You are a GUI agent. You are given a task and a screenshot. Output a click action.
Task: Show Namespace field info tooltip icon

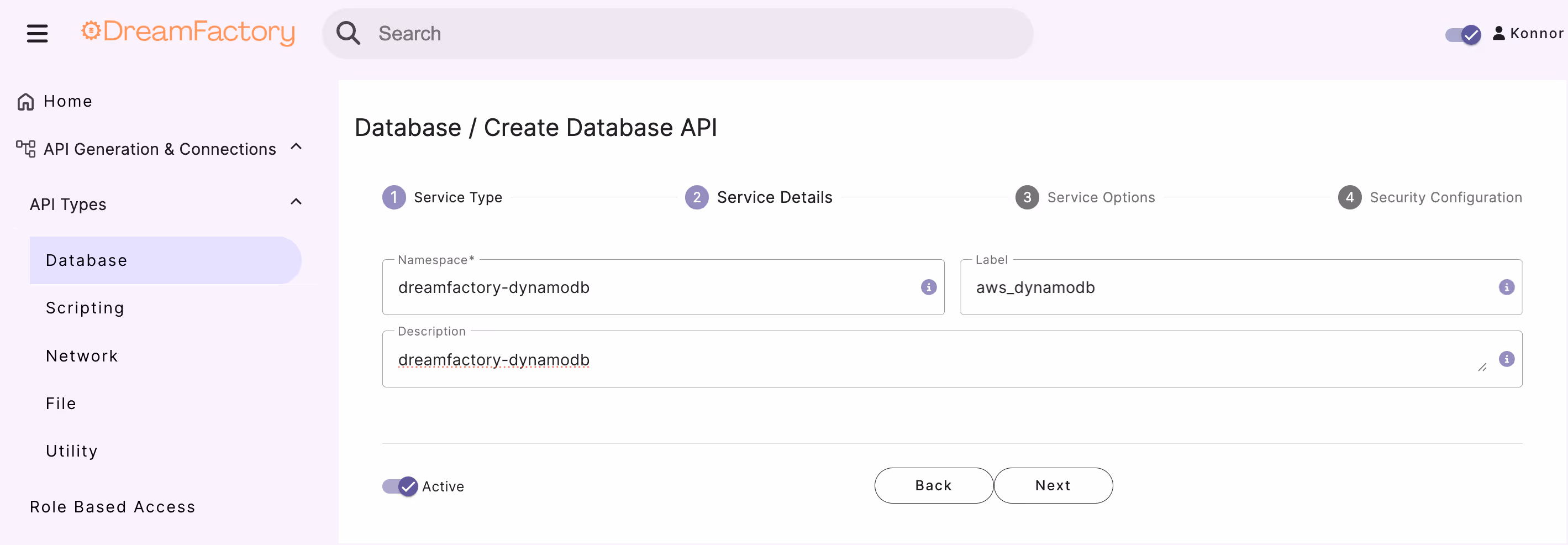(928, 287)
